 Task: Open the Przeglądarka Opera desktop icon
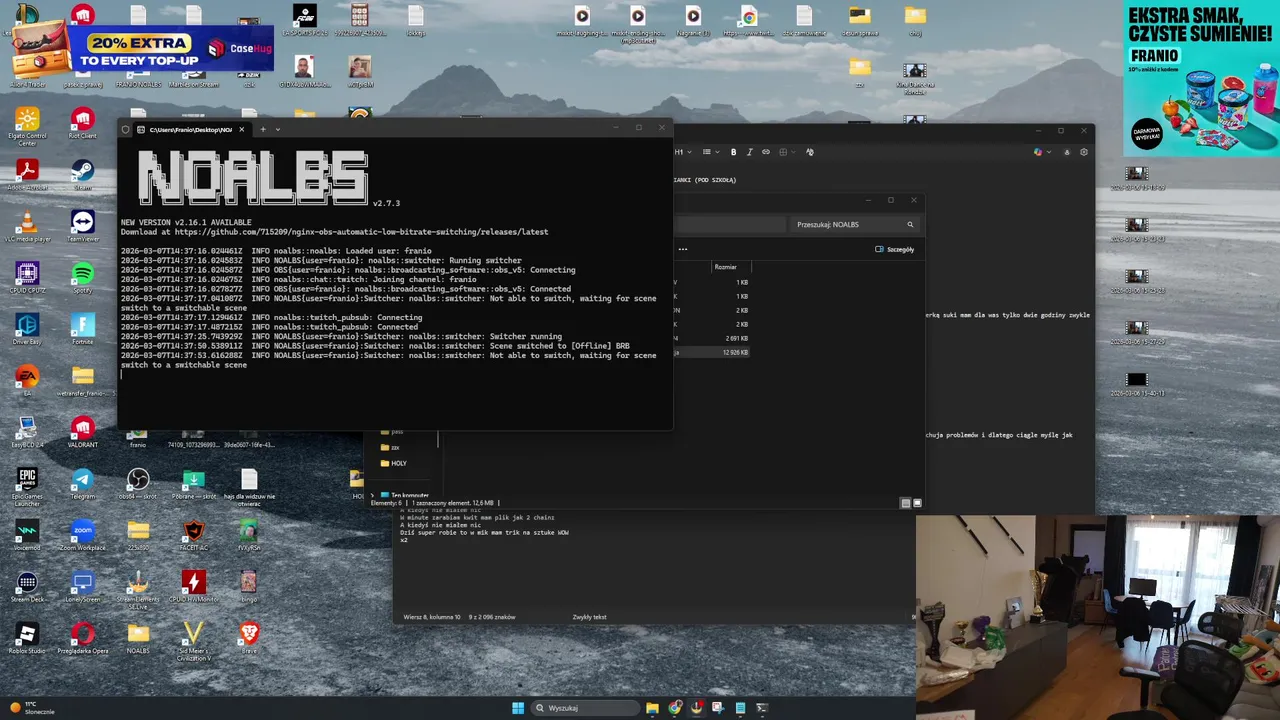tap(83, 639)
